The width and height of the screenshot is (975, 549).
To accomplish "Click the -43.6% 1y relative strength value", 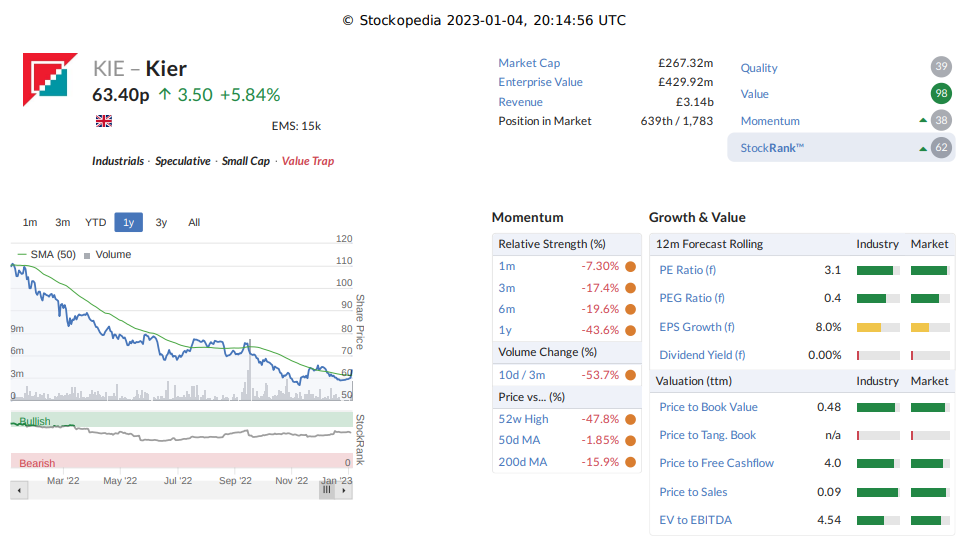I will tap(600, 330).
